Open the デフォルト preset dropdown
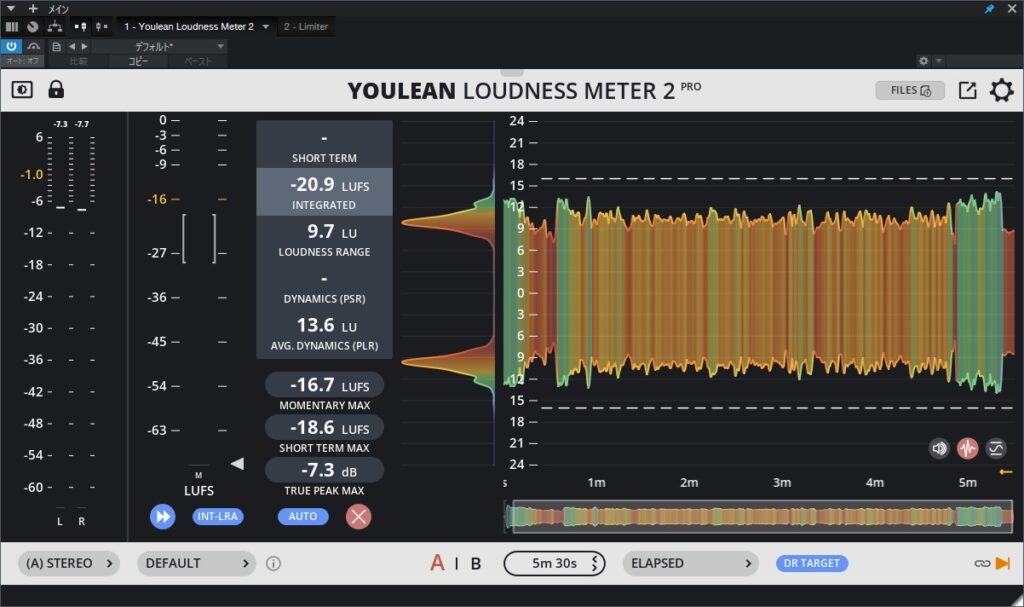Screen dimensions: 1024x607 tap(159, 46)
